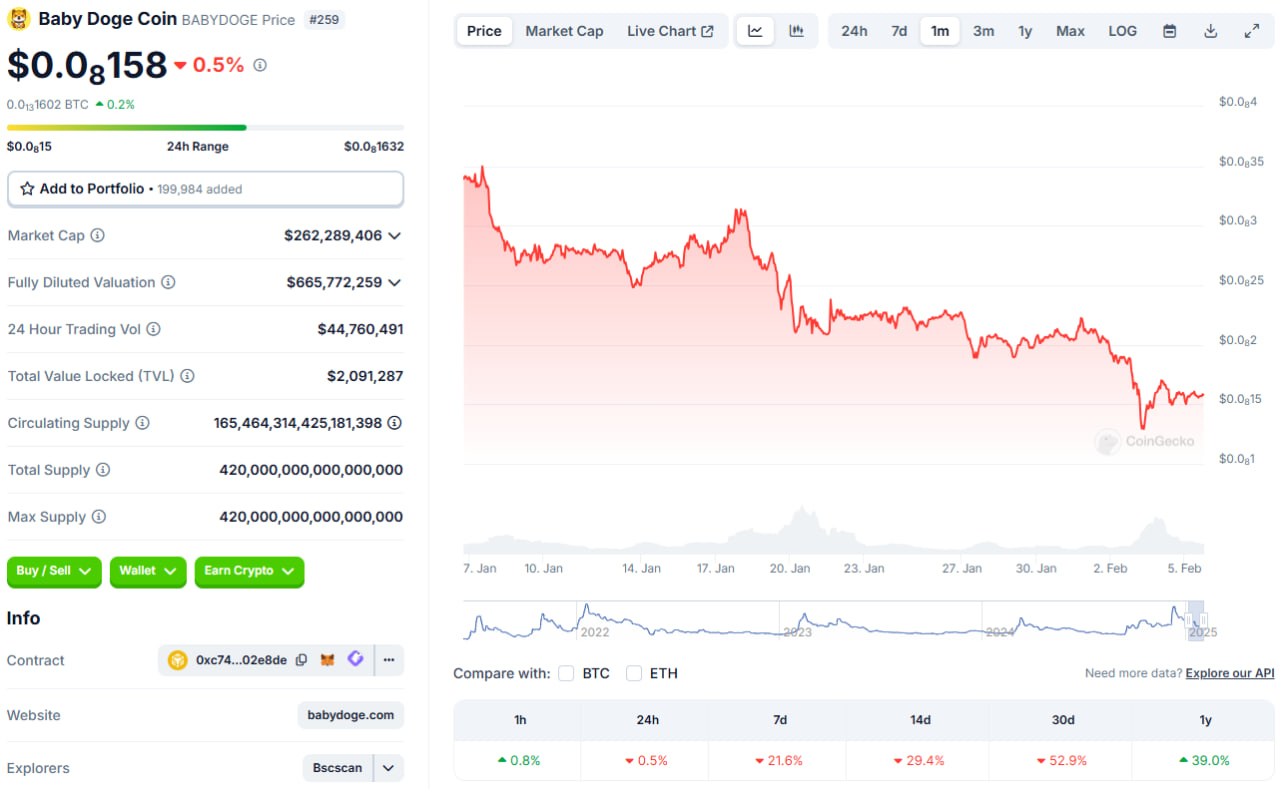Show Total Value Locked info icon
The image size is (1280, 789).
click(x=187, y=376)
